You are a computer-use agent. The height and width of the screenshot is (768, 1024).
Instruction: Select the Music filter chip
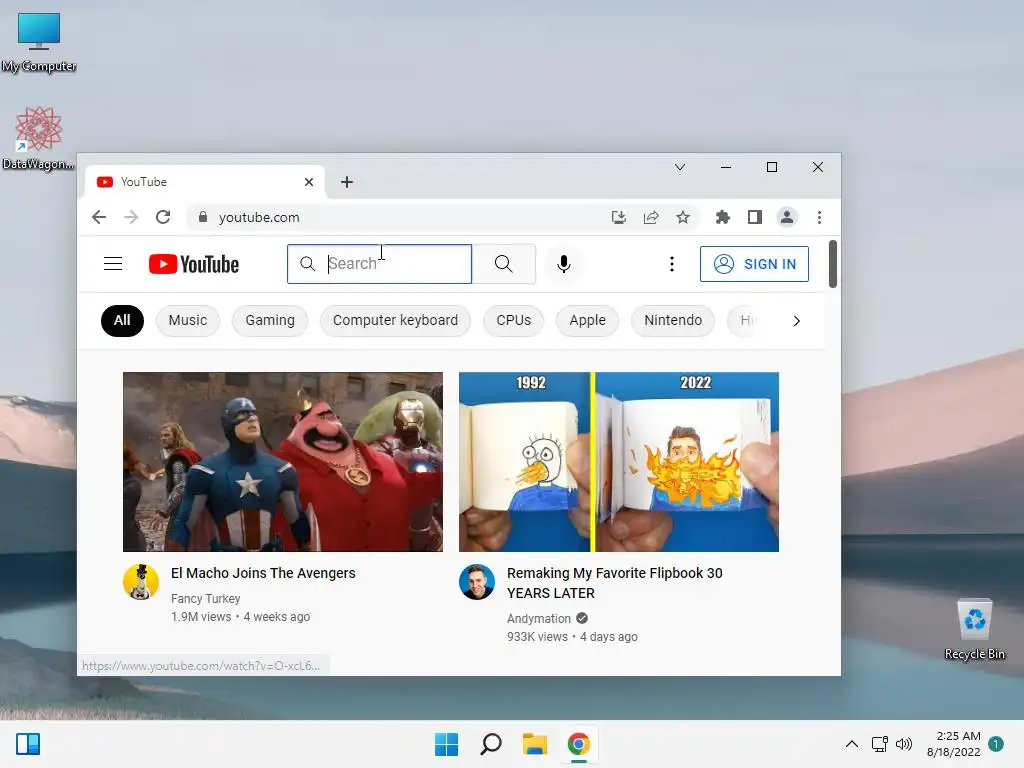pos(187,321)
